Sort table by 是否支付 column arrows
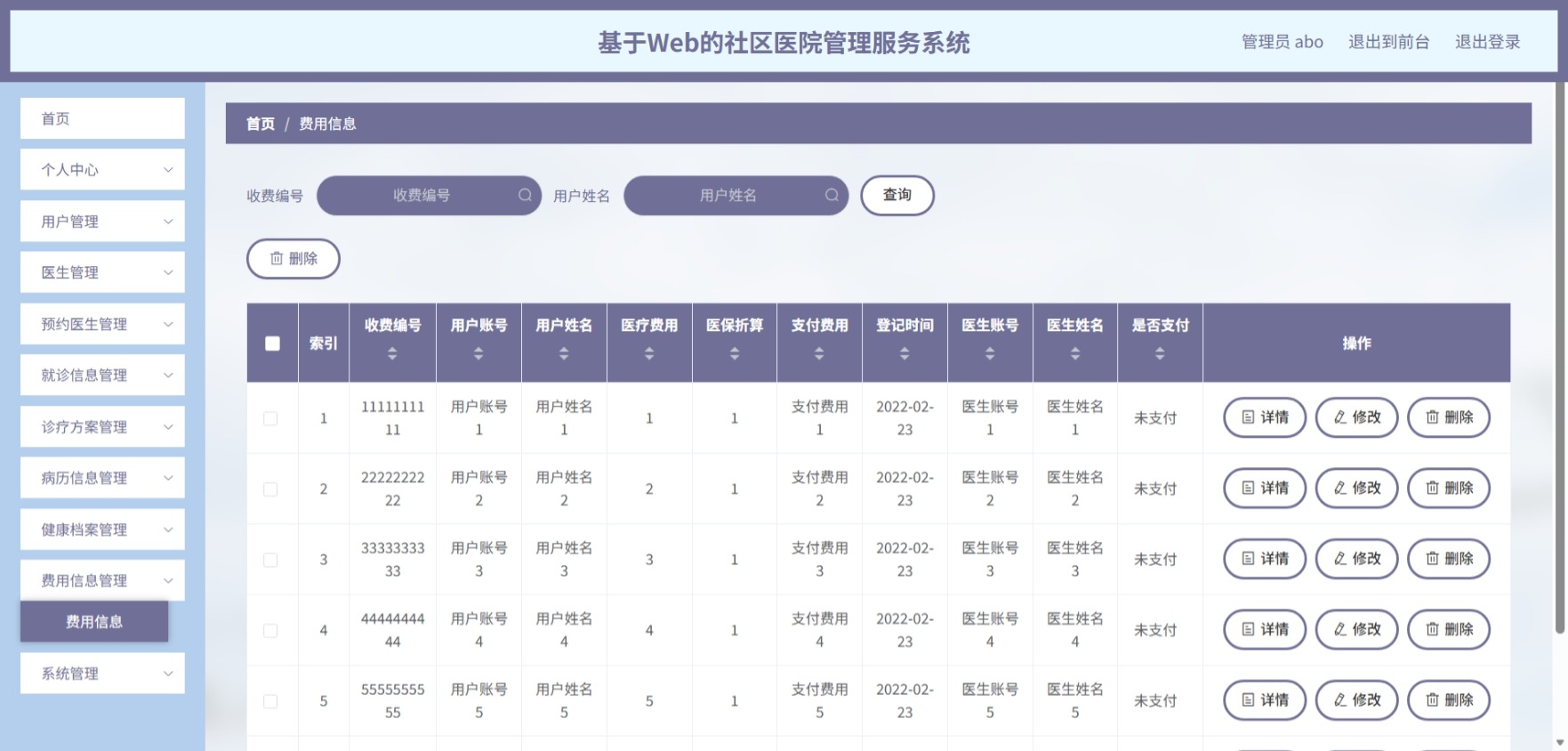This screenshot has height=751, width=1568. 1160,353
